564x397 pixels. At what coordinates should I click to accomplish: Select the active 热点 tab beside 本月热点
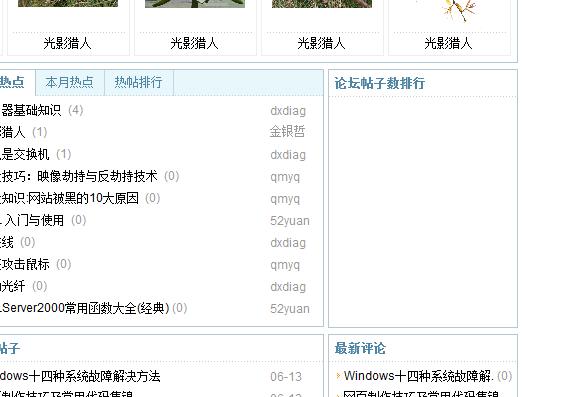[x=12, y=83]
